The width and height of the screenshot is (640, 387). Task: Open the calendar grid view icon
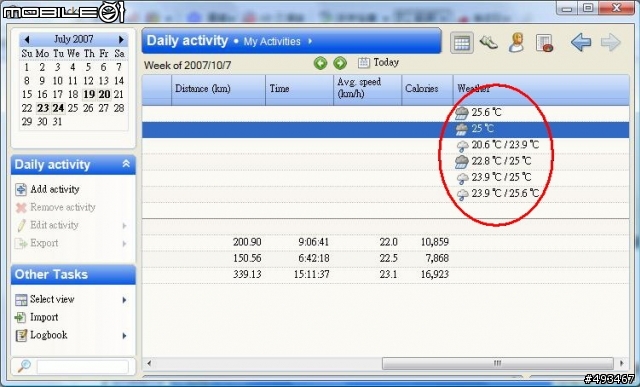pyautogui.click(x=462, y=42)
